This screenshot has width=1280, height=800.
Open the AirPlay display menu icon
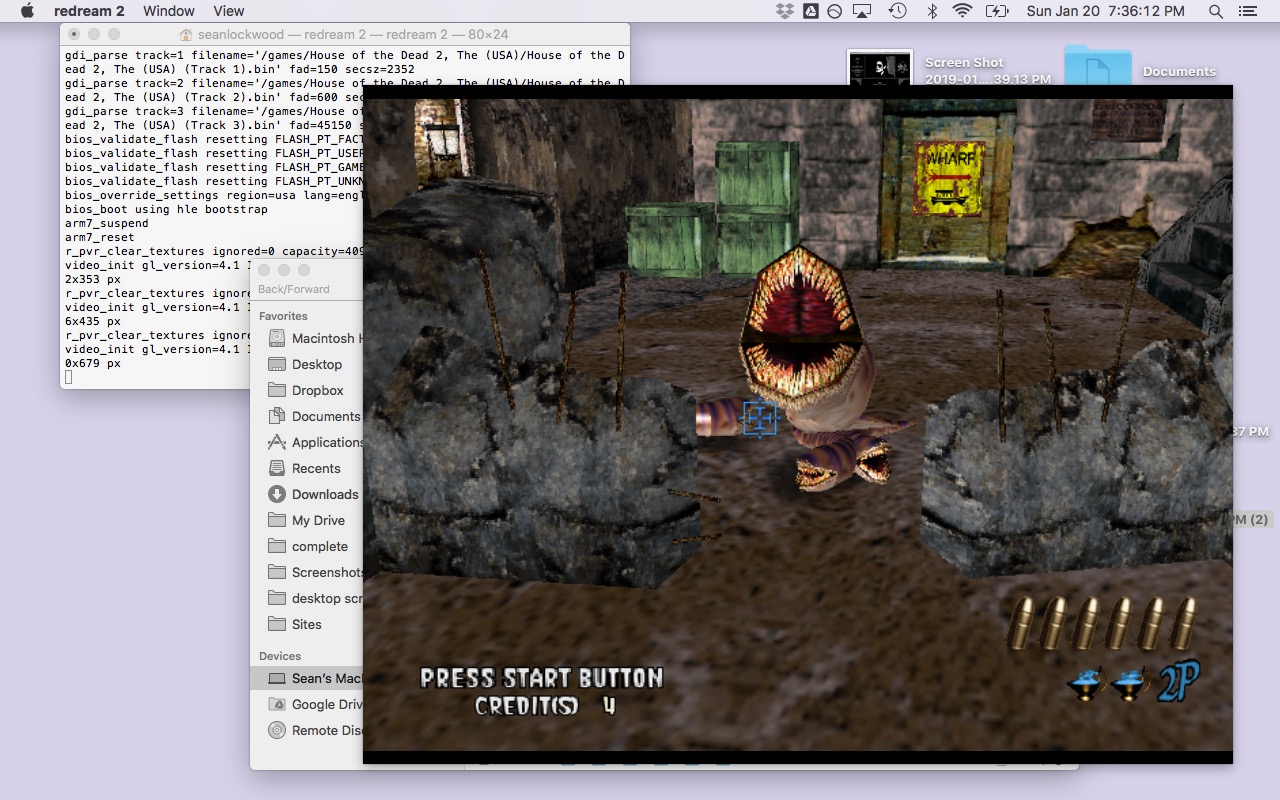862,11
